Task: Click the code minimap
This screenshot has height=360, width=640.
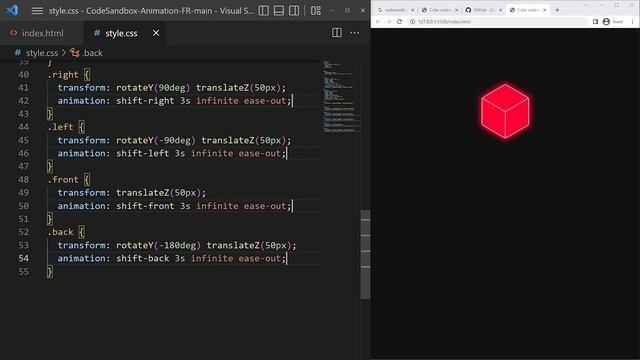Action: pos(341,97)
